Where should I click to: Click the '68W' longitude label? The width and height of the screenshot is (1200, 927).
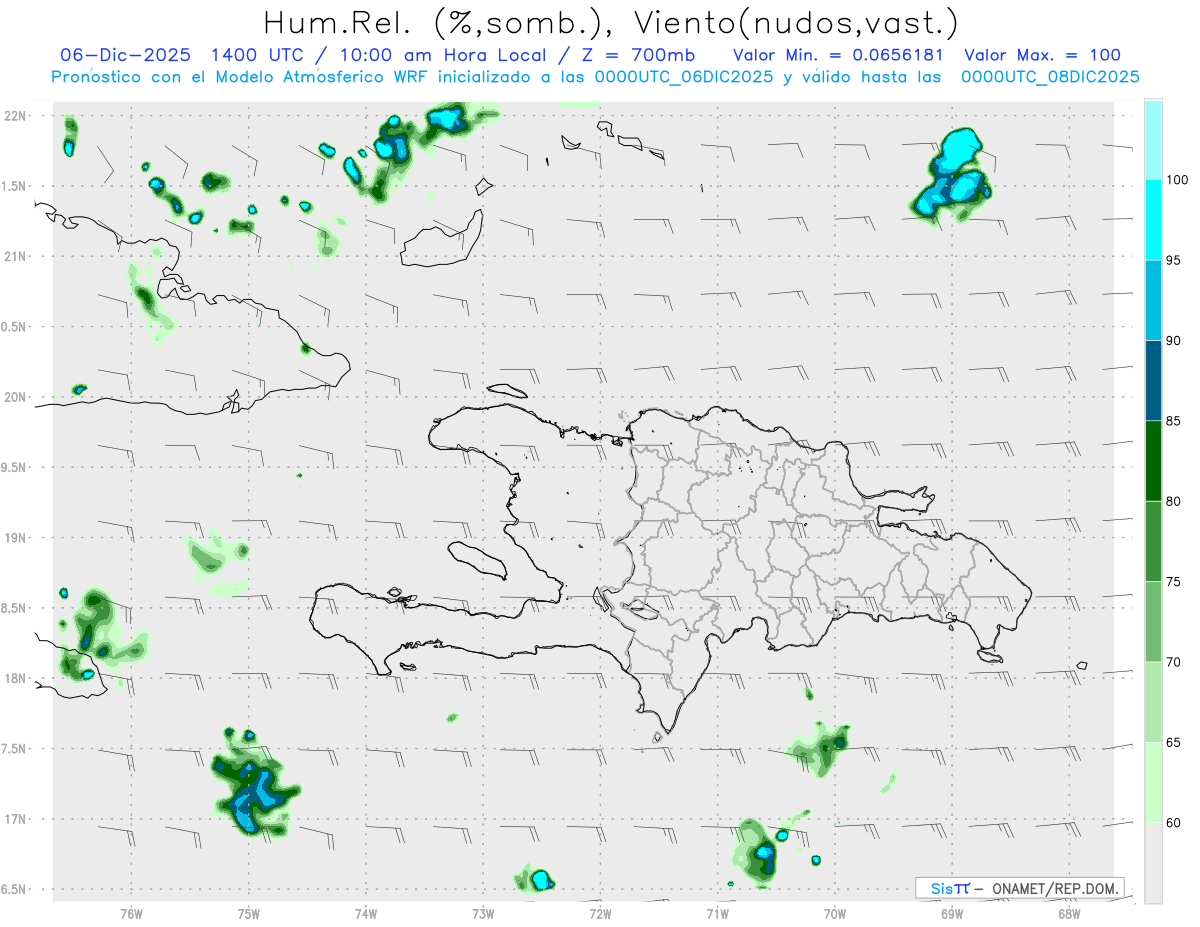[x=1069, y=913]
